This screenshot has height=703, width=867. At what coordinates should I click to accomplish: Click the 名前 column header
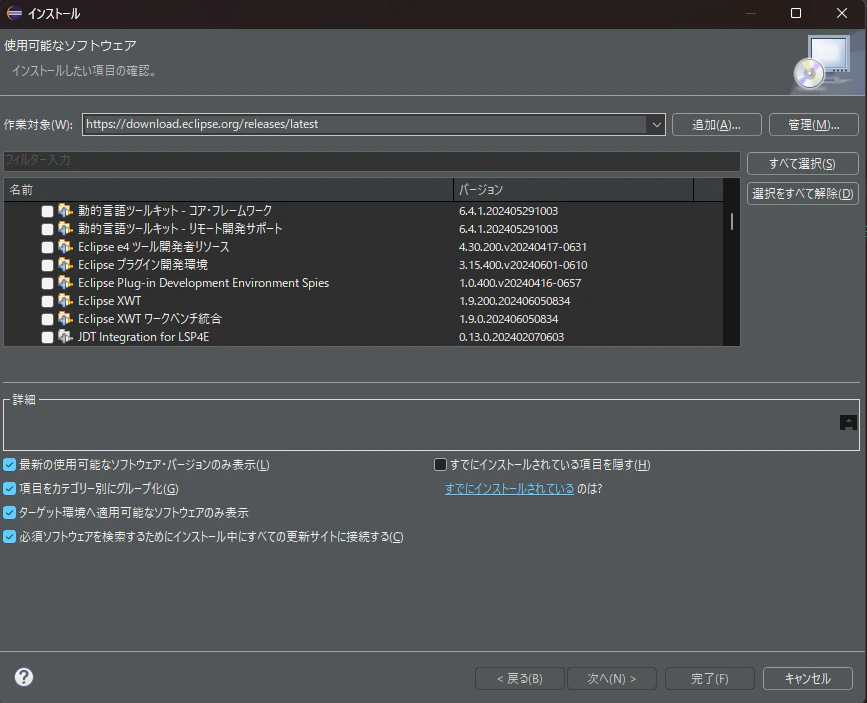(228, 190)
